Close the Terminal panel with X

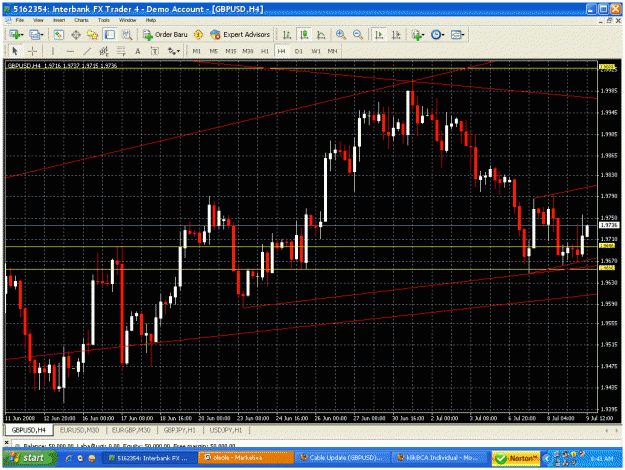click(x=6, y=442)
